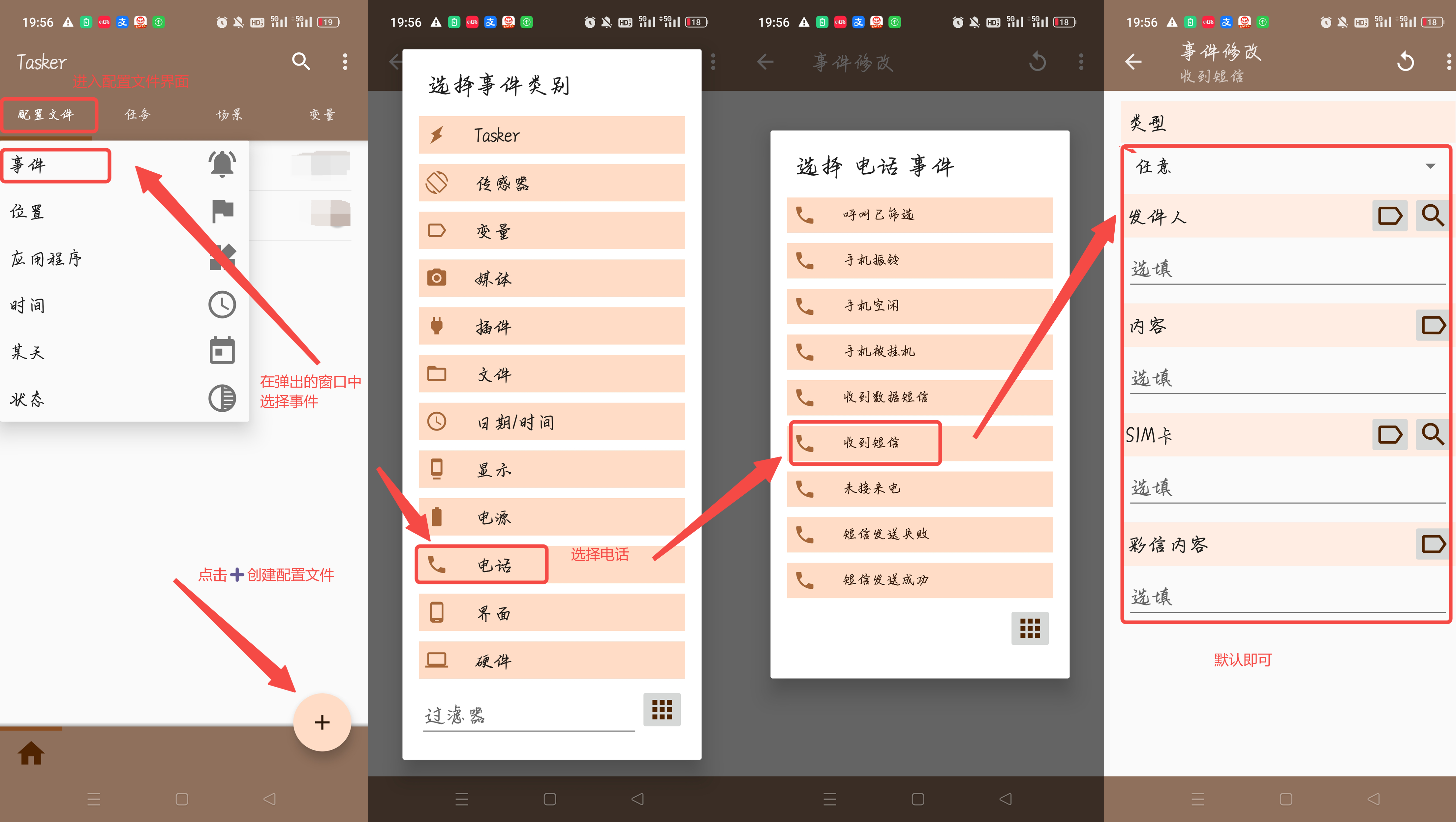Tap the variable tag icon for 彩信内容

[1433, 544]
